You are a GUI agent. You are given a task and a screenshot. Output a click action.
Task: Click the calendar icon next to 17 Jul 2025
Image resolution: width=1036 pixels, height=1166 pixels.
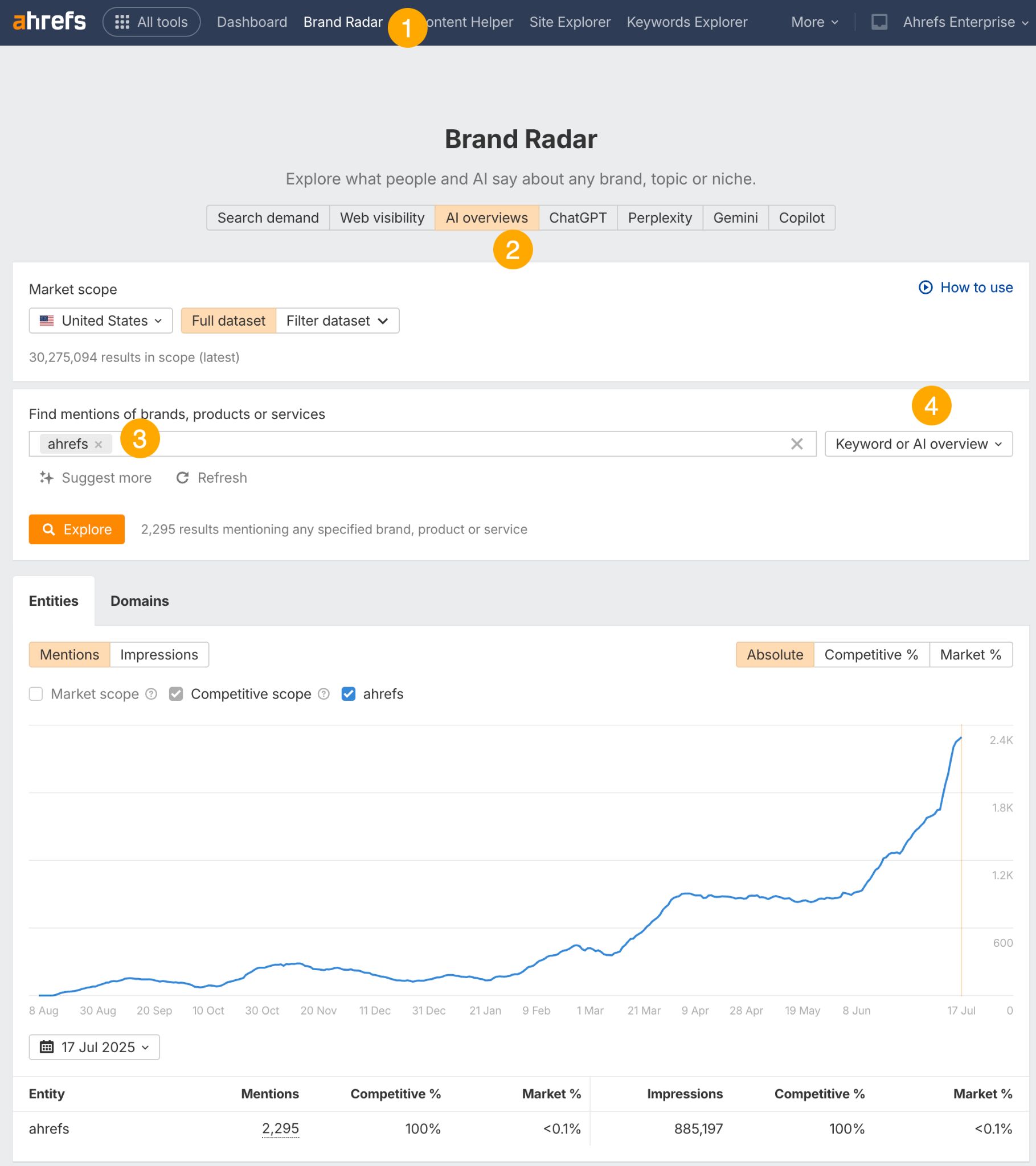click(48, 1047)
